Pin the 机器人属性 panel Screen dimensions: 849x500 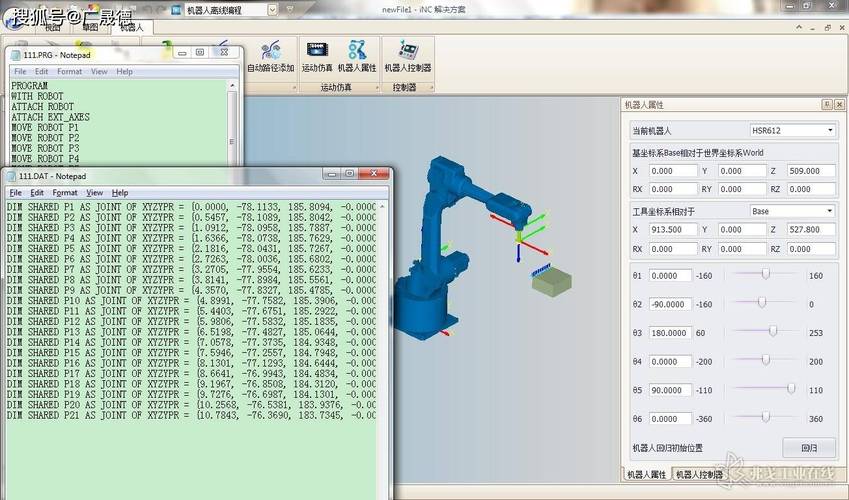pos(827,105)
